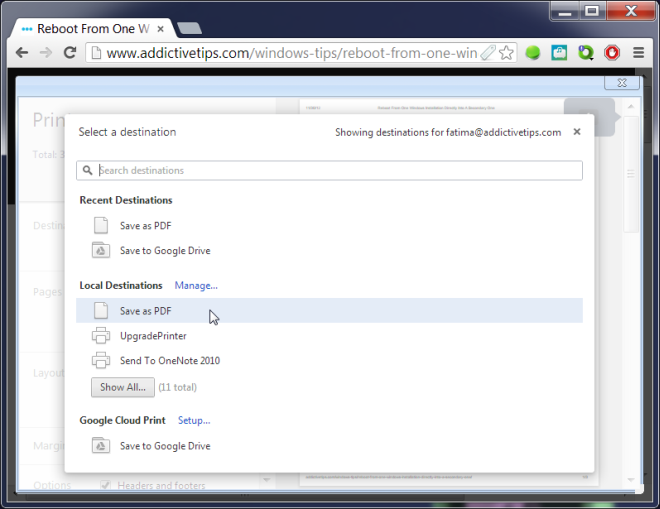Click the PDF icon under Recent Destinations

click(101, 225)
